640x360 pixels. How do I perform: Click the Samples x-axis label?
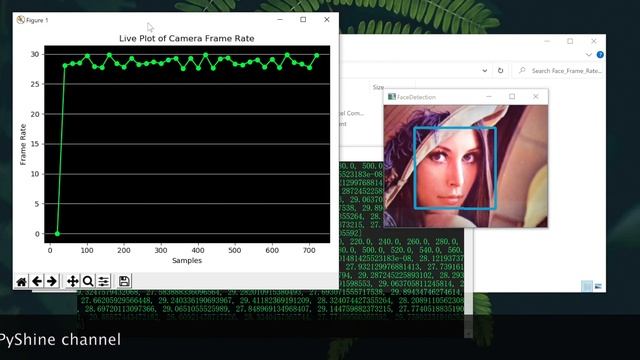pos(187,260)
